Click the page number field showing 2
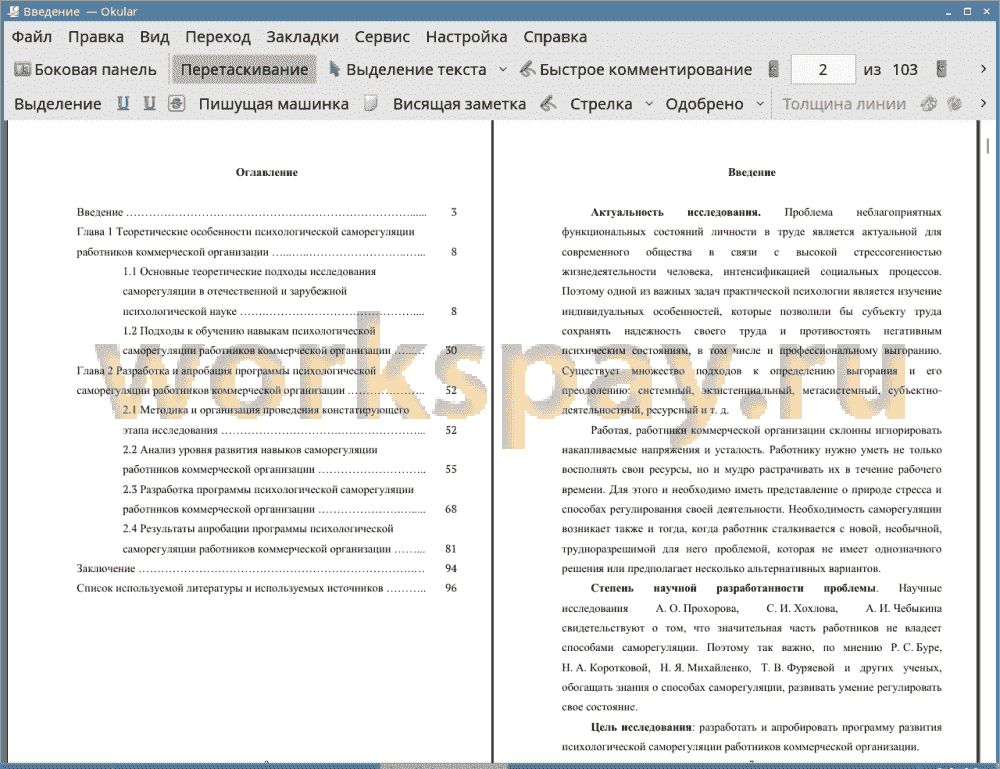1000x769 pixels. (823, 70)
